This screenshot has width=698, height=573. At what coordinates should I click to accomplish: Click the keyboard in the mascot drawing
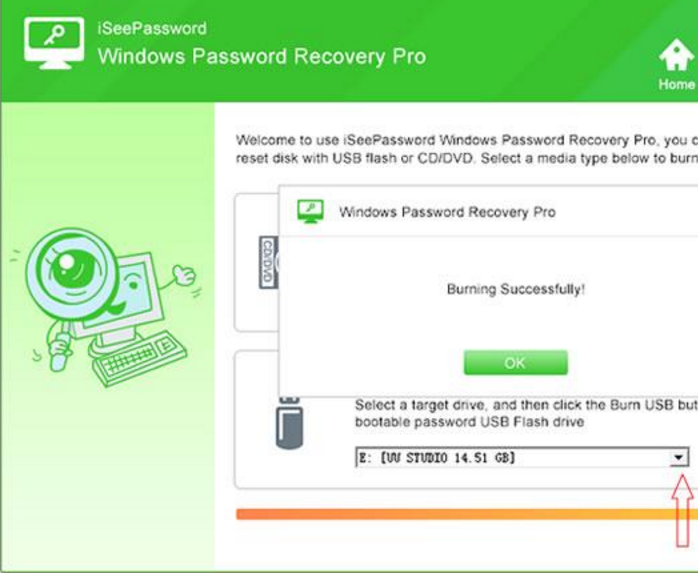(139, 358)
